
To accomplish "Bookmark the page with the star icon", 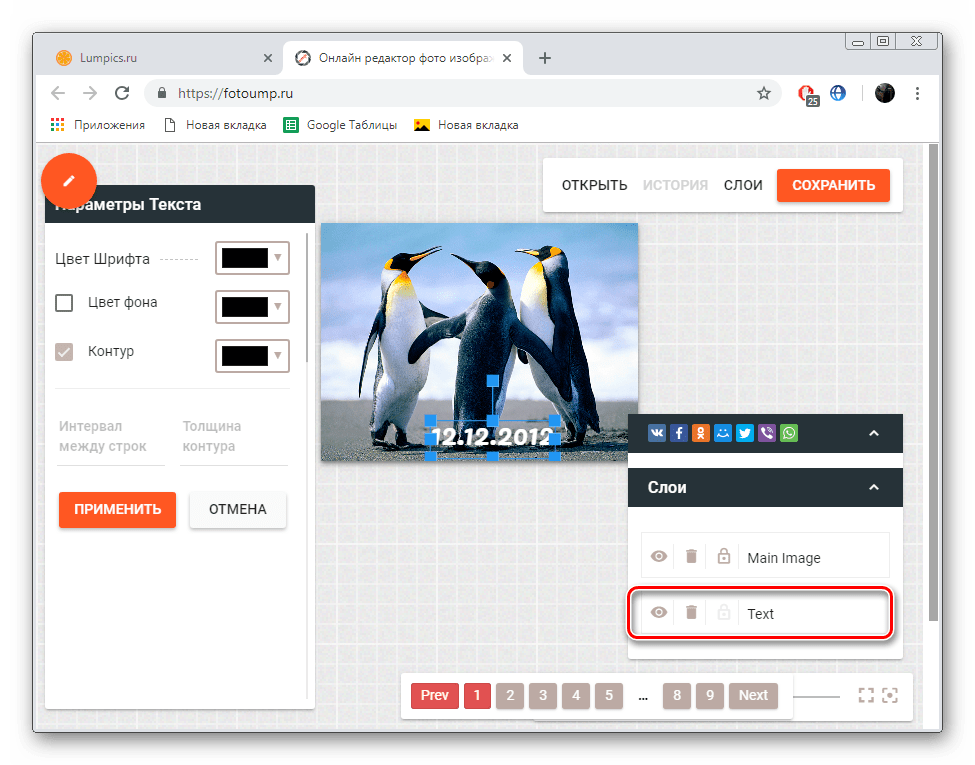I will (764, 93).
